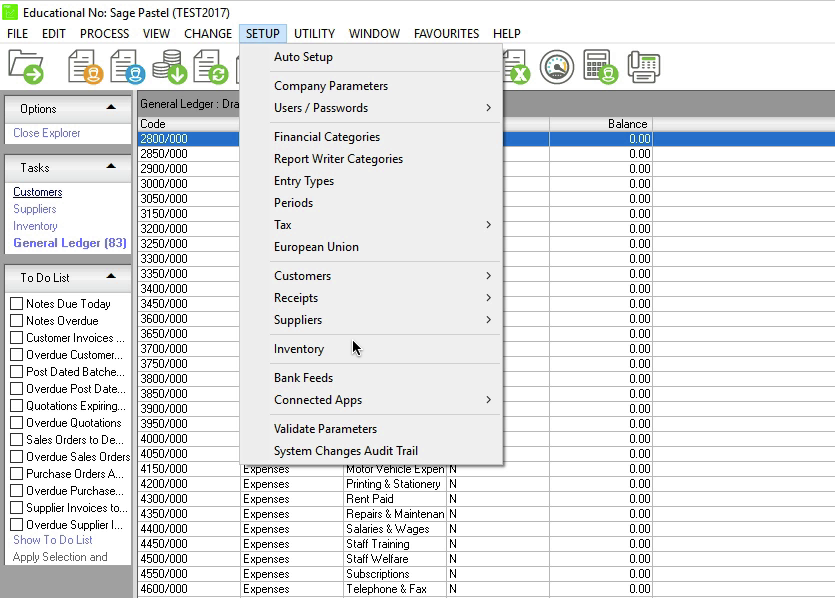Select account row 4150/000
The height and width of the screenshot is (598, 835).
(164, 469)
